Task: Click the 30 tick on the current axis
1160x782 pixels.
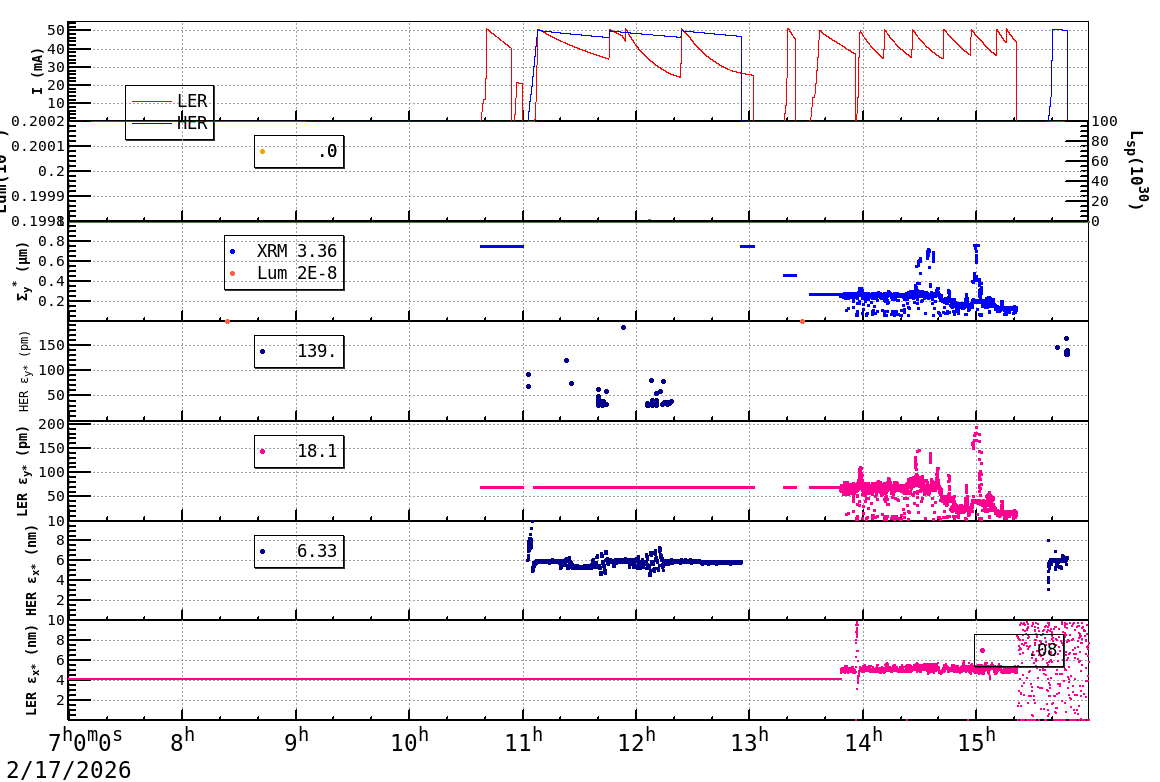Action: tap(55, 67)
